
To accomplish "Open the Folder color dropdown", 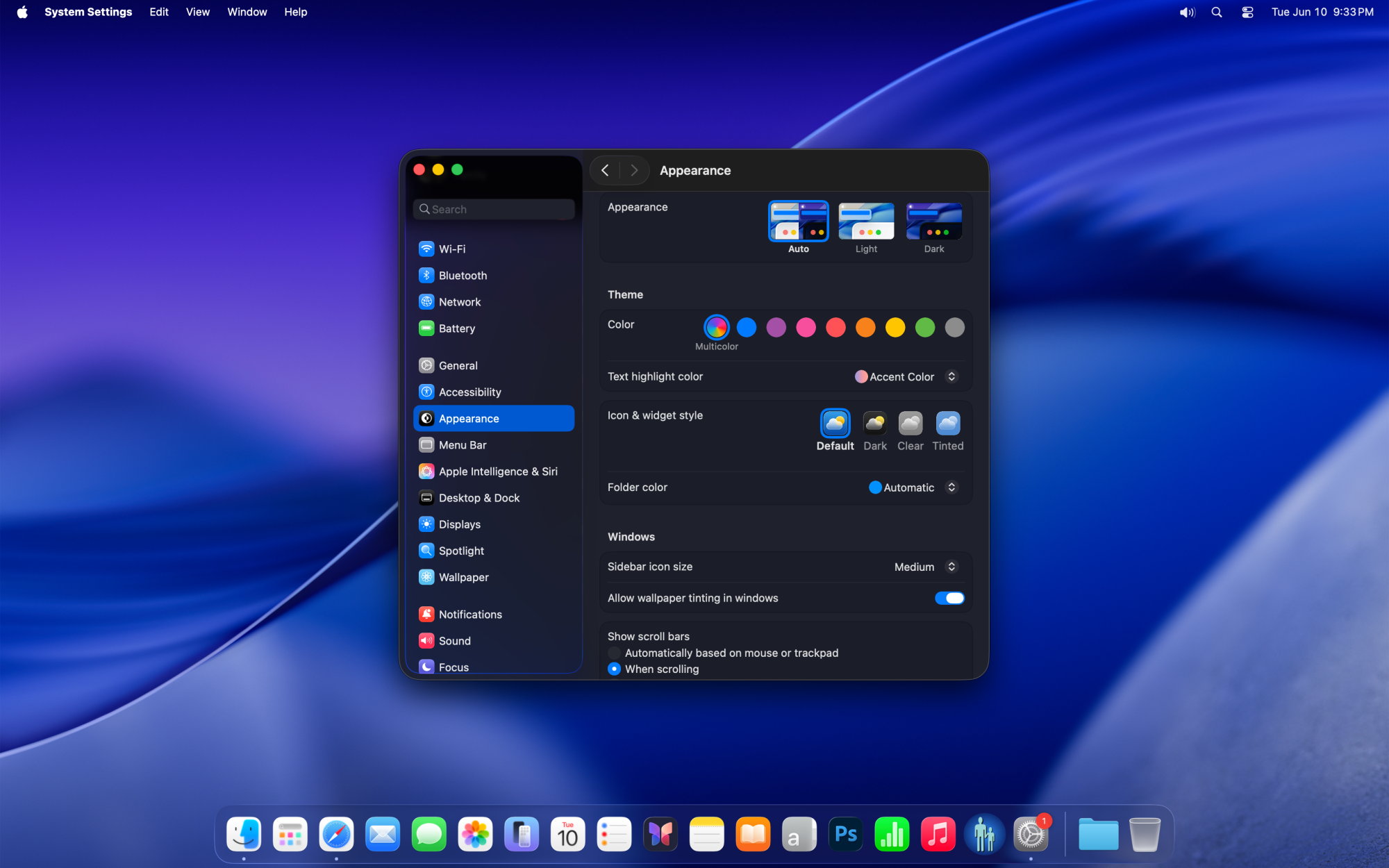I will pyautogui.click(x=913, y=487).
